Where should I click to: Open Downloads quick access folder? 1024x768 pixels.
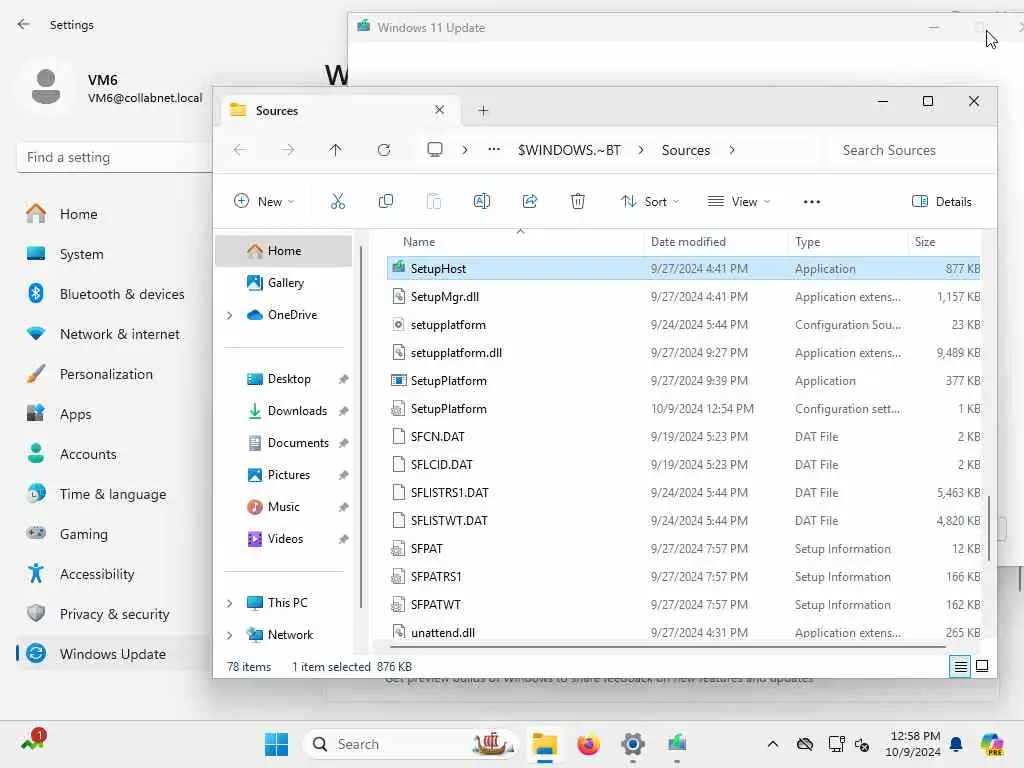(x=297, y=411)
